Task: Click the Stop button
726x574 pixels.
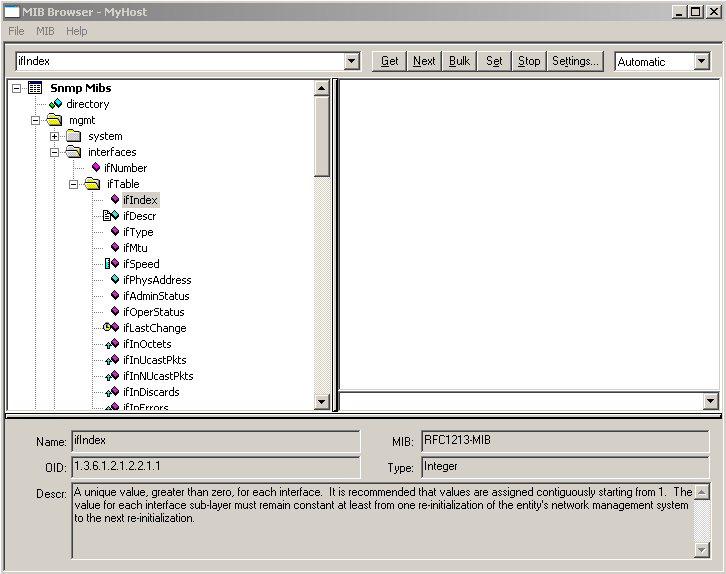Action: pyautogui.click(x=529, y=61)
